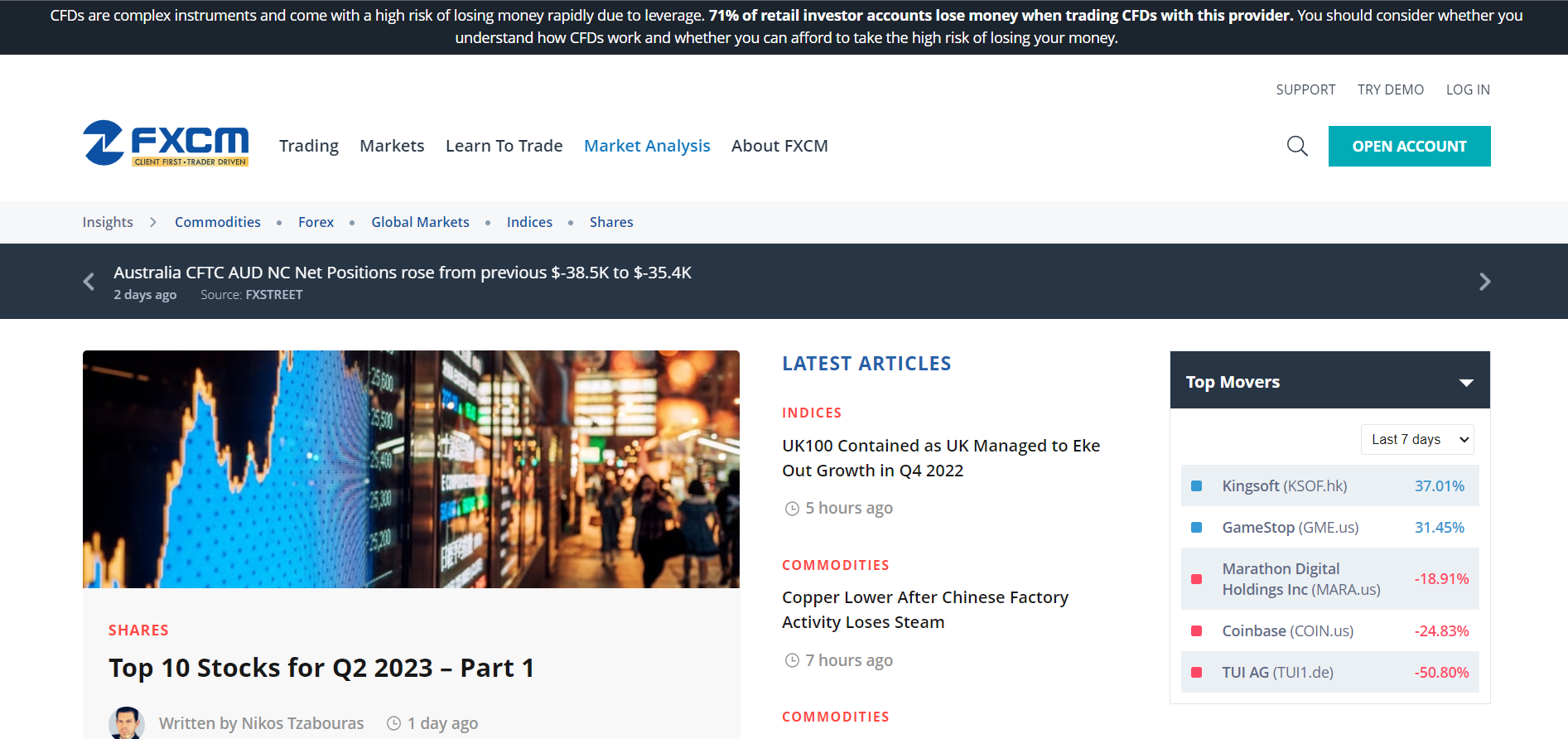Click -18.91% value for Marathon Digital
This screenshot has height=739, width=1568.
(x=1441, y=579)
